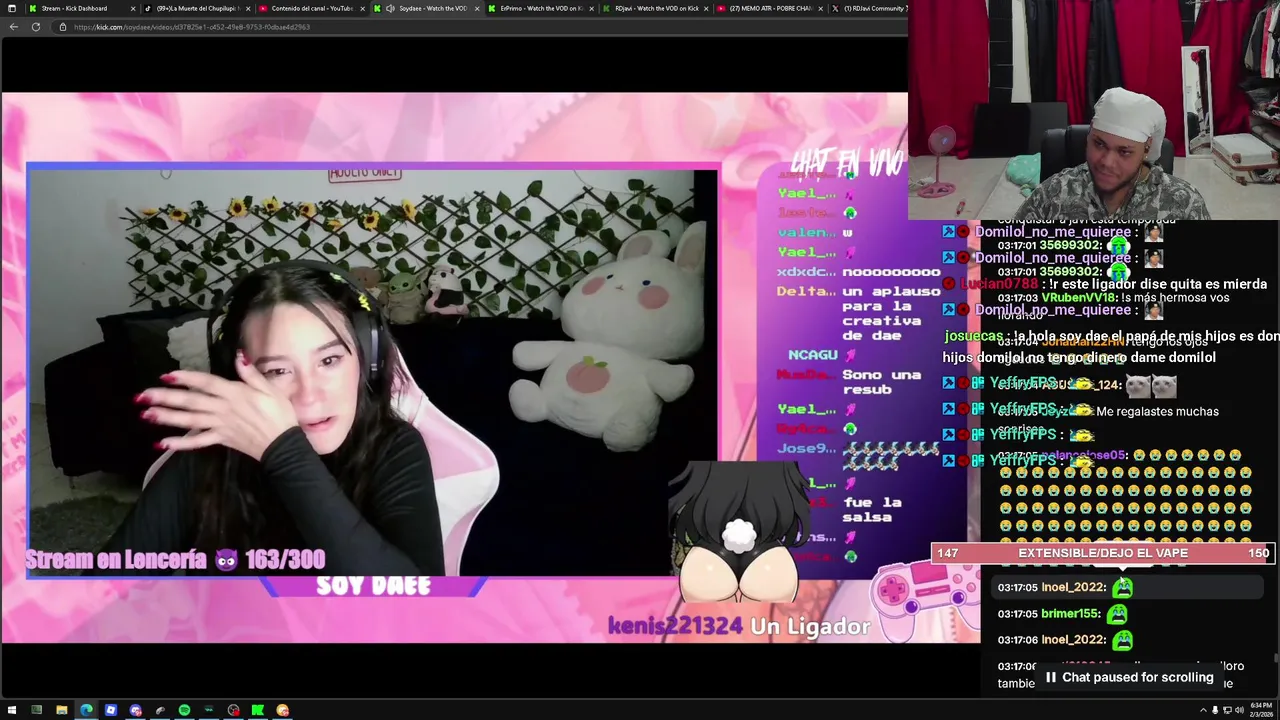Open network tray icon
This screenshot has width=1280, height=720.
pyautogui.click(x=1227, y=710)
